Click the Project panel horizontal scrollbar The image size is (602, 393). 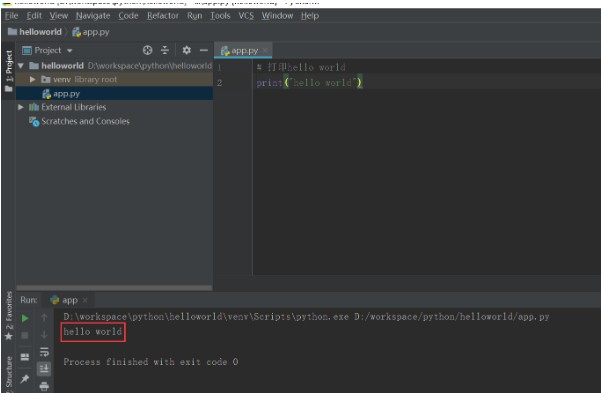[114, 288]
